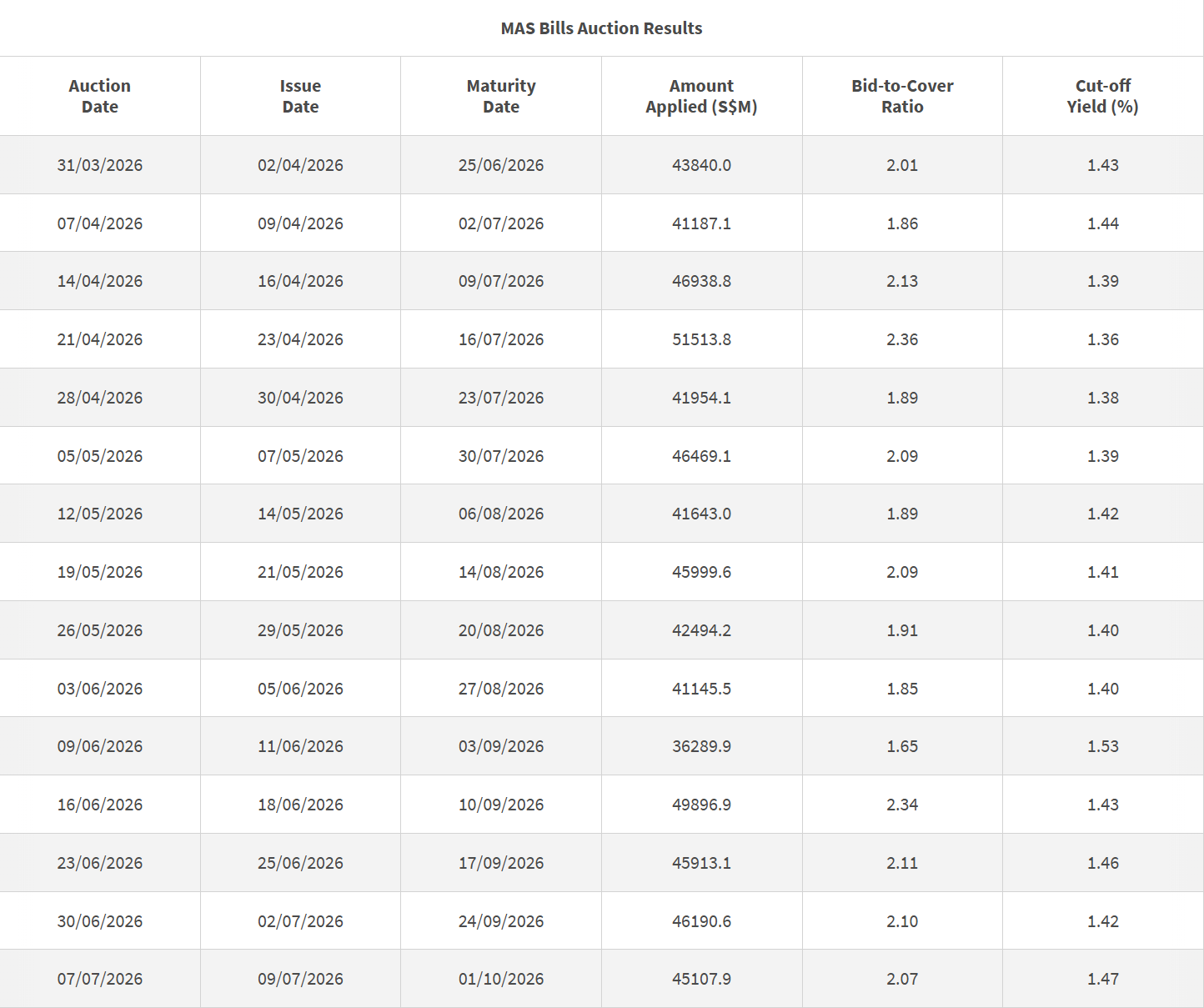Select issue date 30/04/2026
Screen dimensions: 1204x1008
pos(300,398)
